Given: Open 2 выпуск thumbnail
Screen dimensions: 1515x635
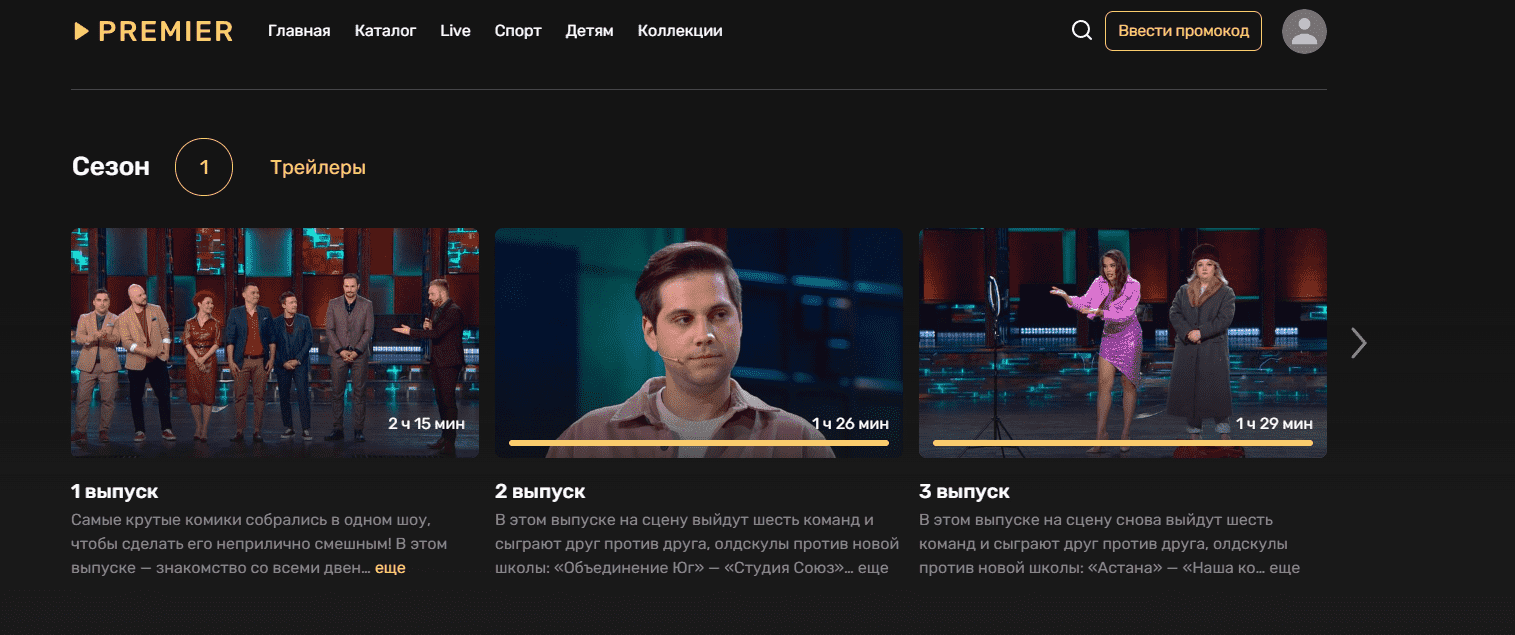Looking at the screenshot, I should point(699,343).
